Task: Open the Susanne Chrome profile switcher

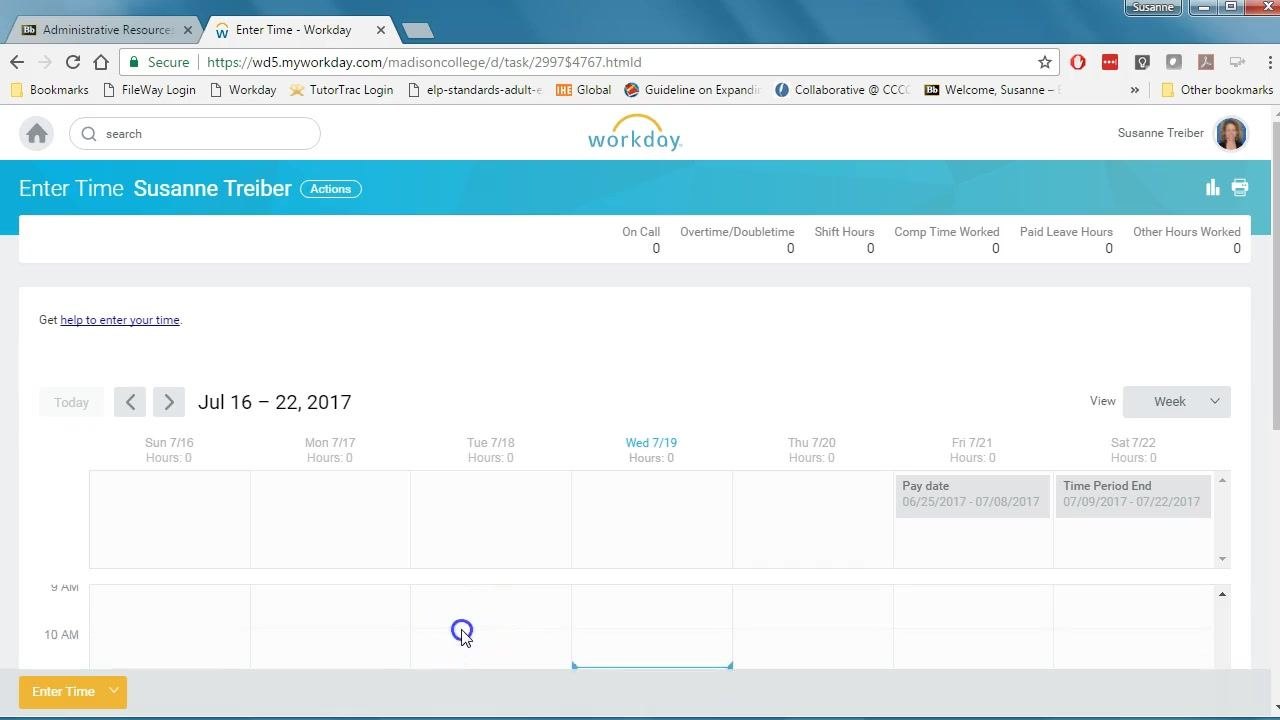Action: click(1153, 8)
